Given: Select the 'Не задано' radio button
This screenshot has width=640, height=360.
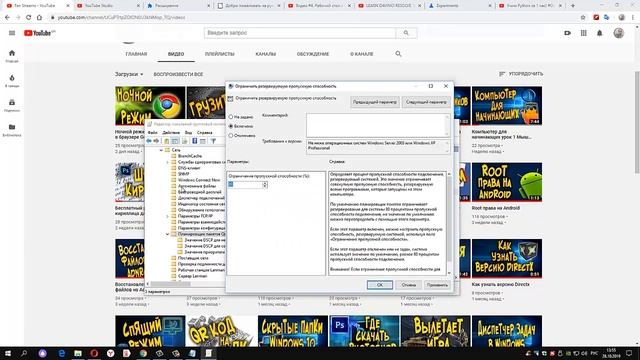Looking at the screenshot, I should click(x=231, y=117).
